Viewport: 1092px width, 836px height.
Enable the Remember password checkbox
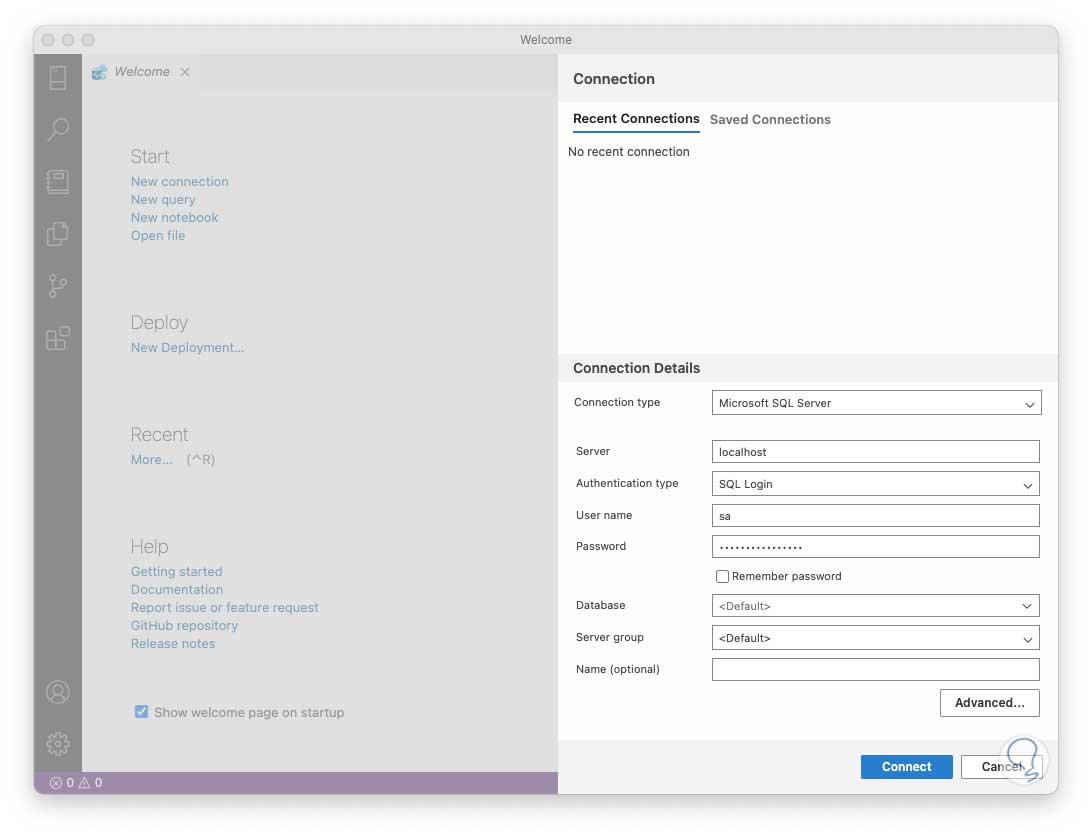pos(722,576)
